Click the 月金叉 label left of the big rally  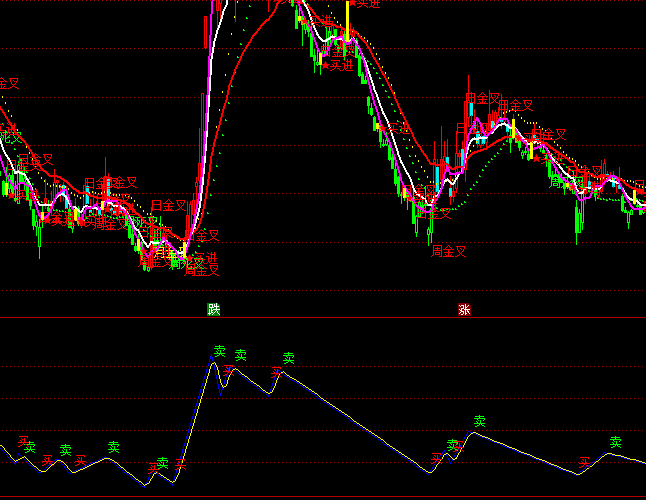tap(169, 205)
